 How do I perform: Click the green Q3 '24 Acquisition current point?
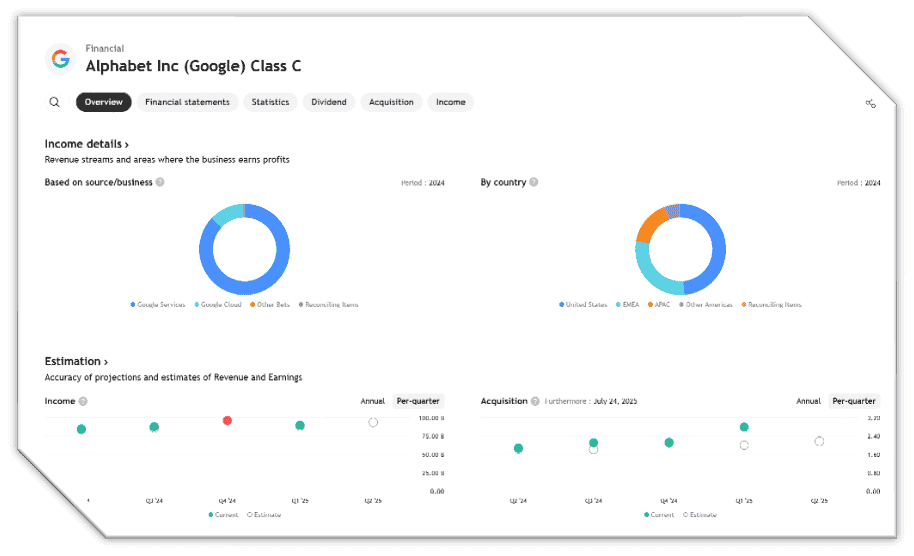[x=593, y=443]
